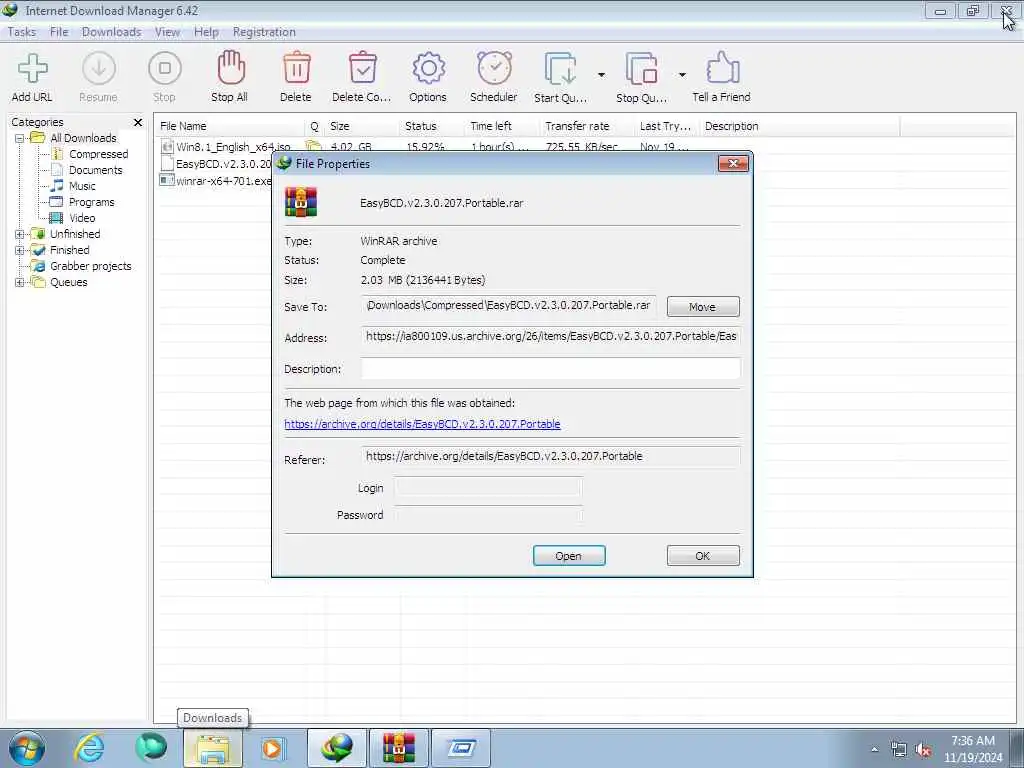Sort by the Time left column header
This screenshot has width=1024, height=768.
(502, 126)
